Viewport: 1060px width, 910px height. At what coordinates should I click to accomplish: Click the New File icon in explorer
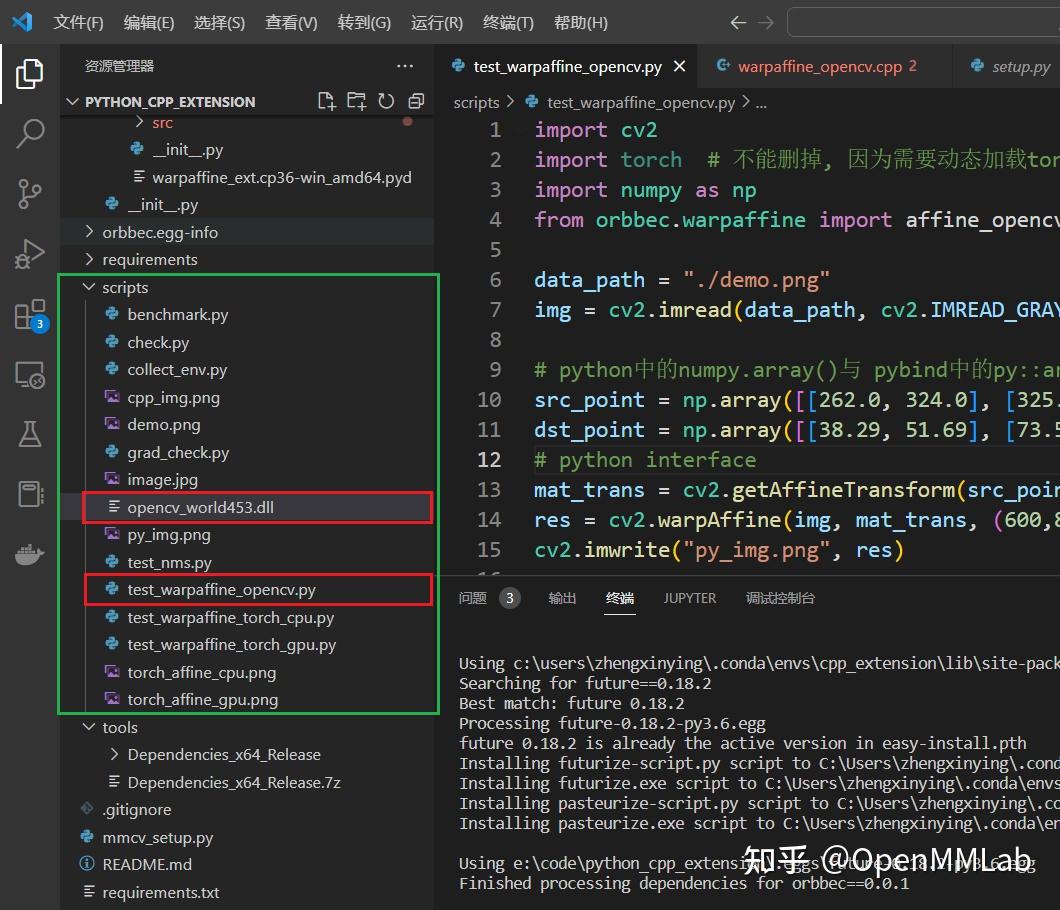pyautogui.click(x=326, y=101)
